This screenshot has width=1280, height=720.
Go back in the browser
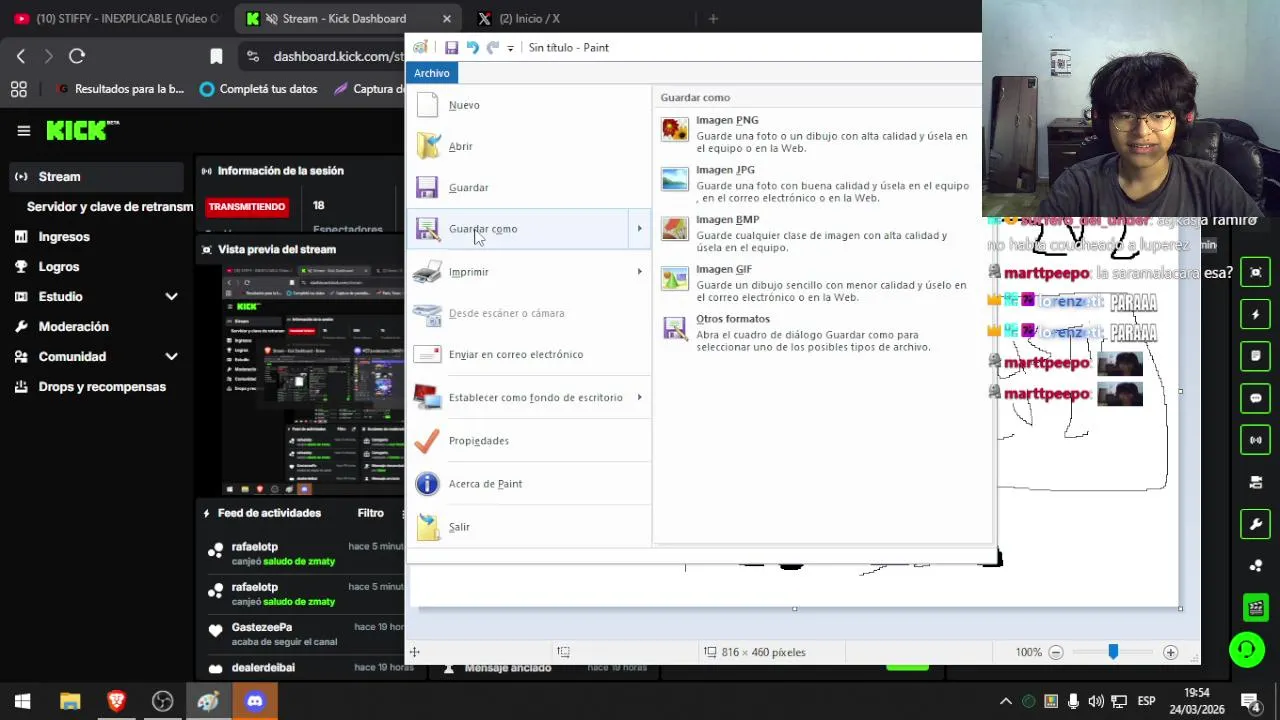[x=21, y=56]
